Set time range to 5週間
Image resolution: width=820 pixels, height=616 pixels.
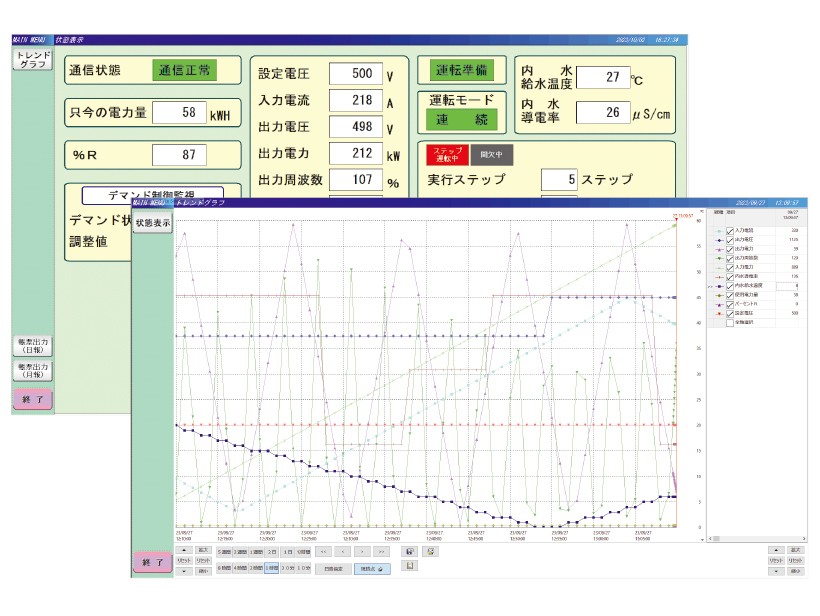pos(224,552)
